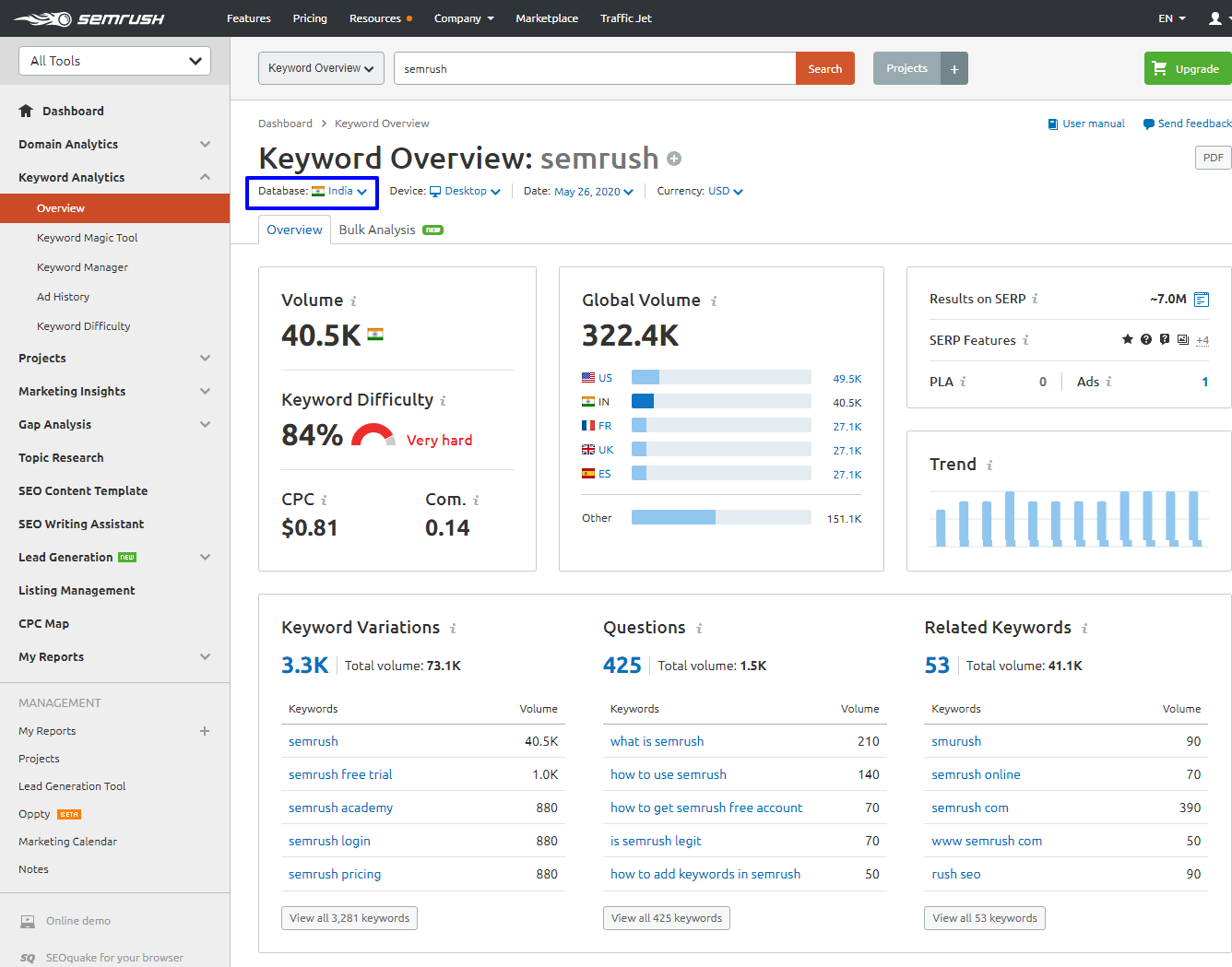Screen dimensions: 1232x967
Task: Click the +4 more SERP features indicator
Action: click(x=1202, y=340)
